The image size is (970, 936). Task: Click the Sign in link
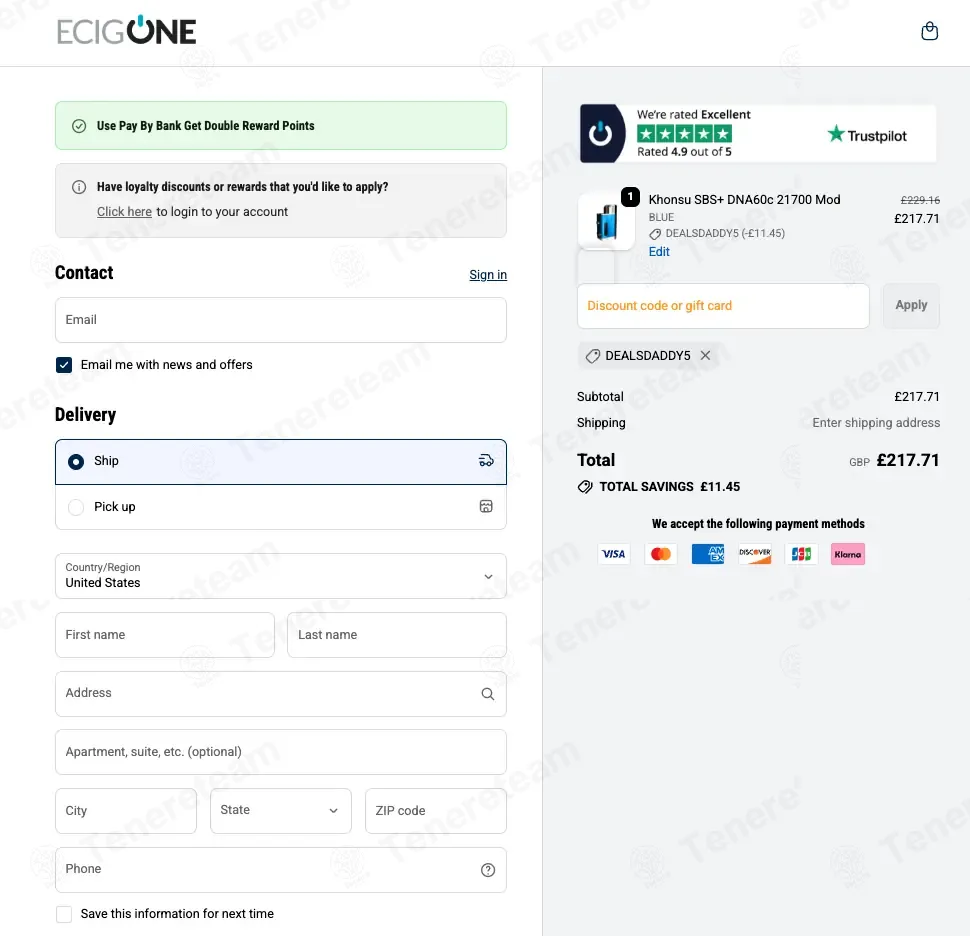[x=488, y=275]
